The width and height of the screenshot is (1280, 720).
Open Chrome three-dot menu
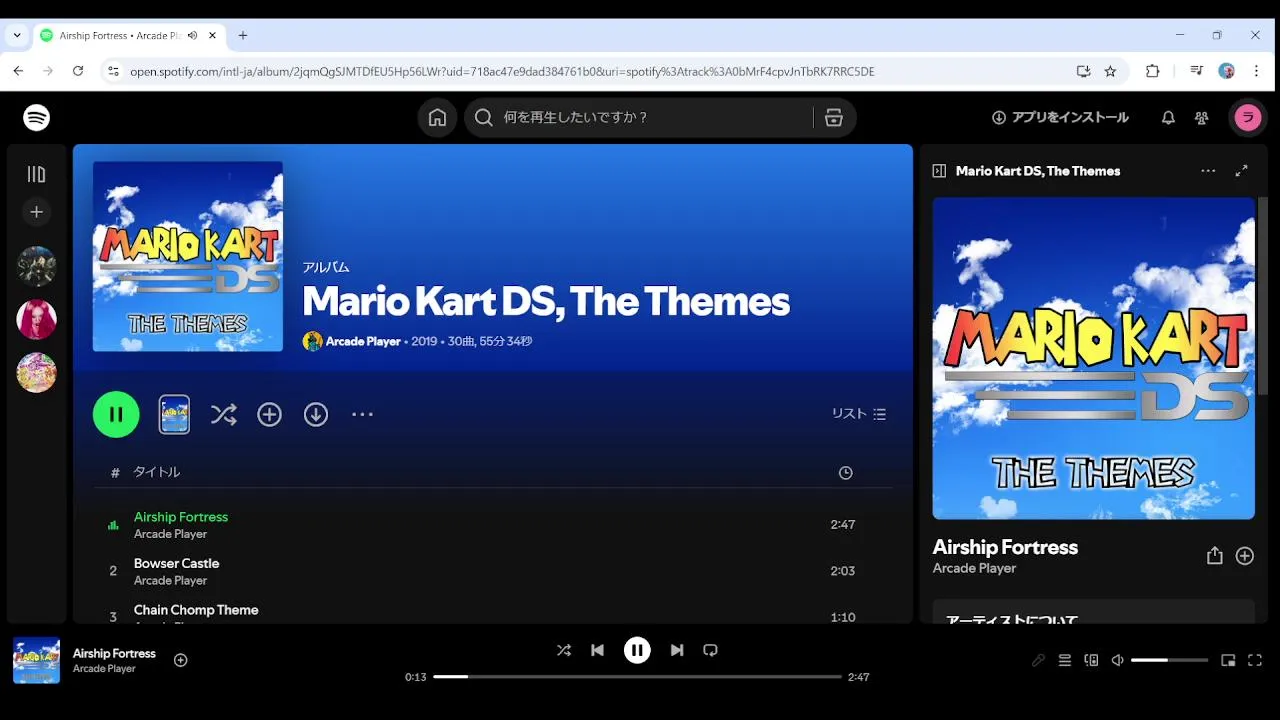tap(1257, 71)
